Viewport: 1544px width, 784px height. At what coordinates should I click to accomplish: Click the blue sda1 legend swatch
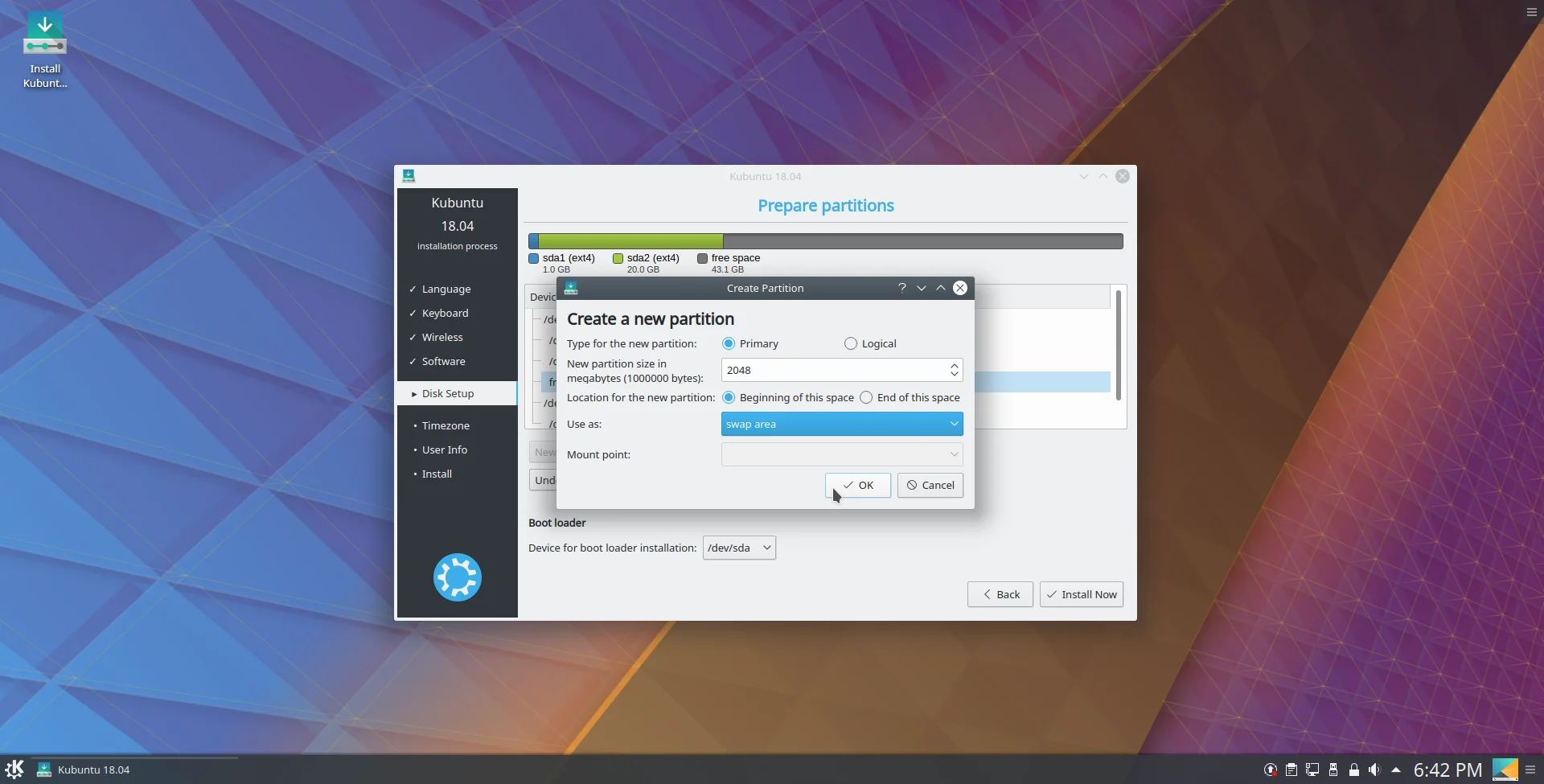tap(533, 258)
